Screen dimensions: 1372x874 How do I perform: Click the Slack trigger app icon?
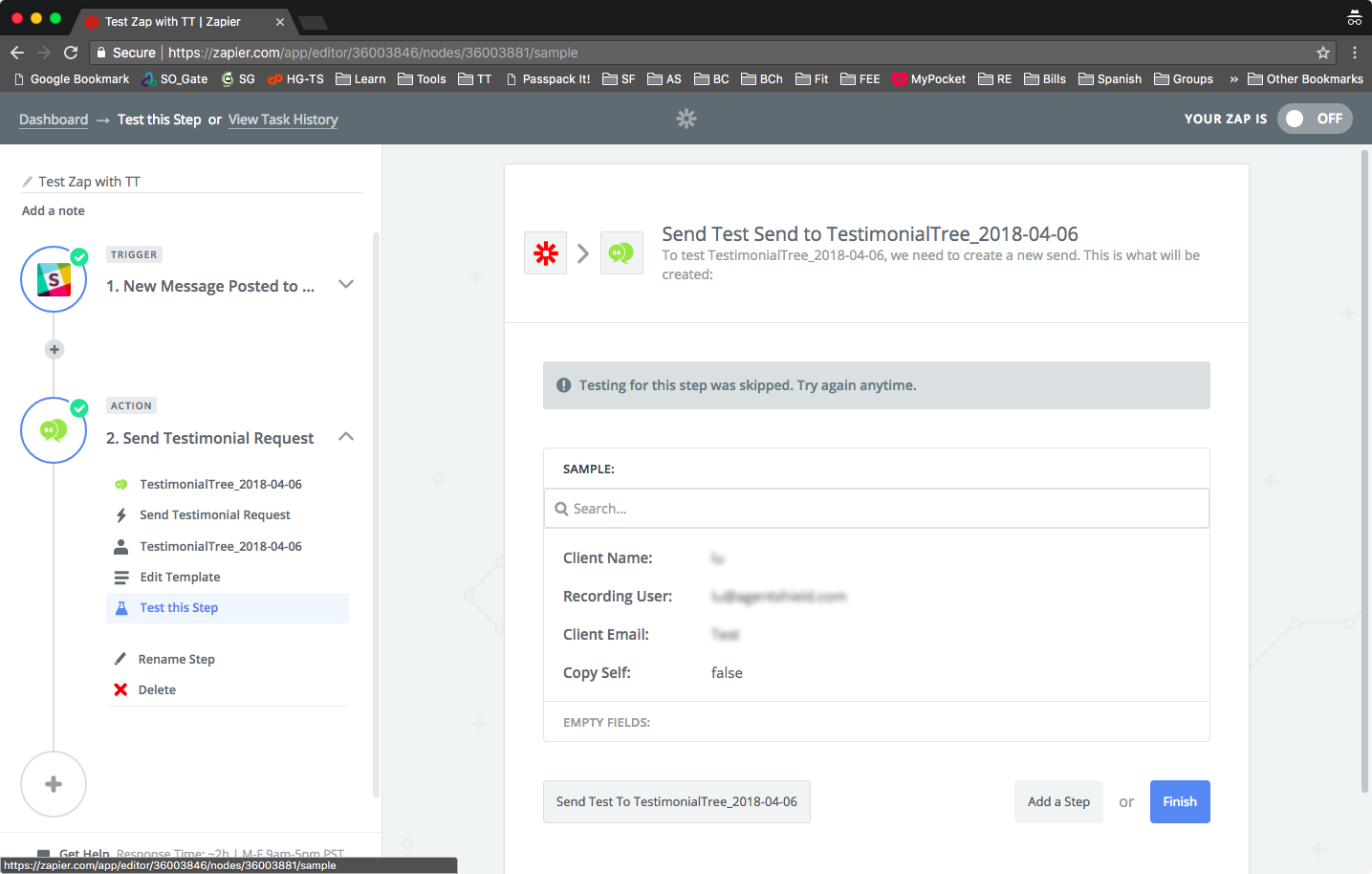[54, 279]
